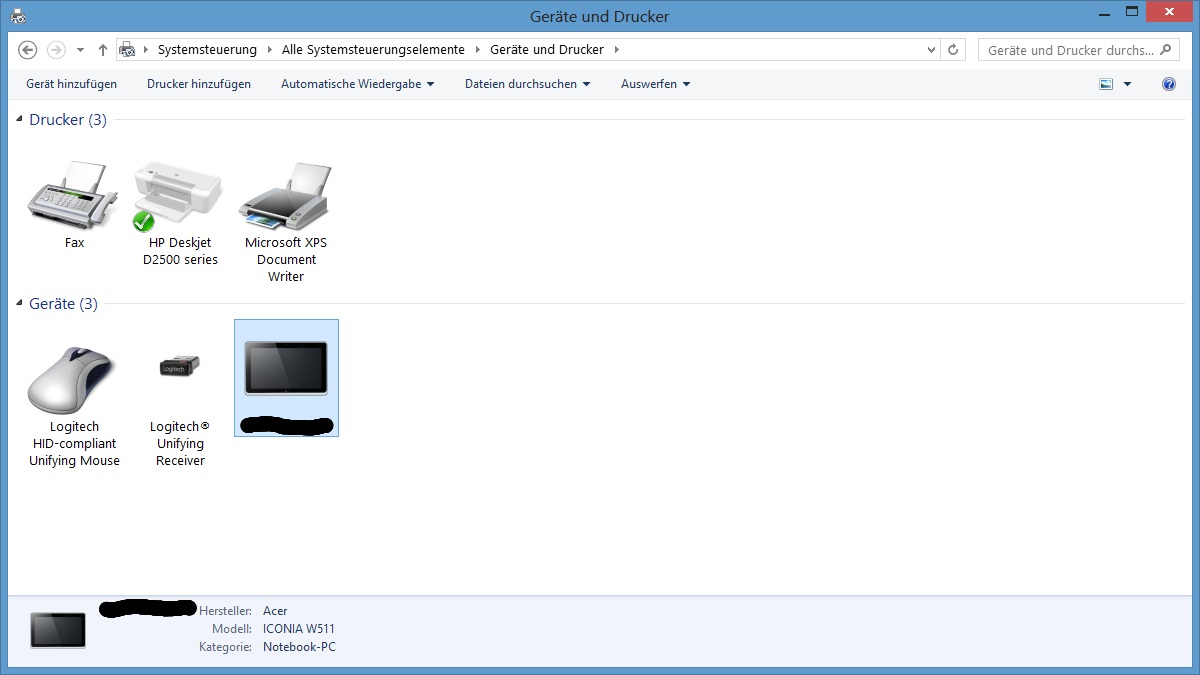Click the Notebook-PC category value

pos(299,647)
